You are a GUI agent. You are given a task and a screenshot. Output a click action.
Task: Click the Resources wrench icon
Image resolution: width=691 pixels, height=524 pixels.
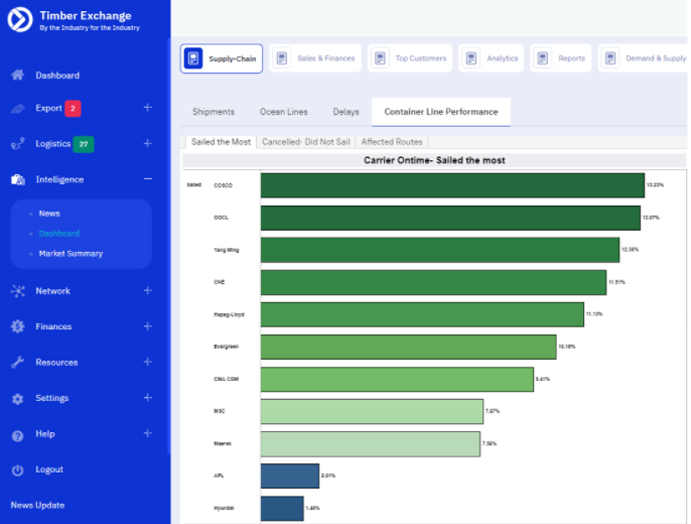(x=18, y=362)
